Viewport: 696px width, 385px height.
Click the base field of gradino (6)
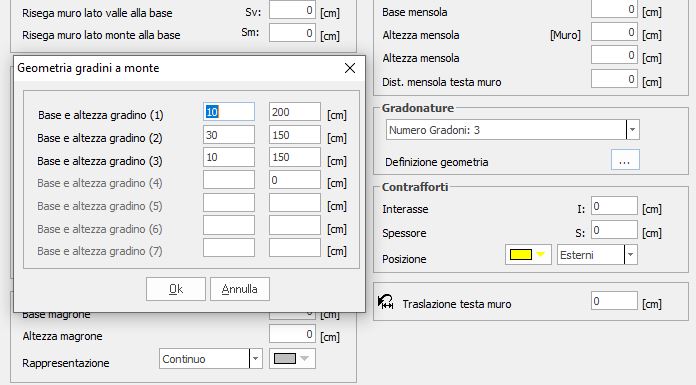point(229,225)
